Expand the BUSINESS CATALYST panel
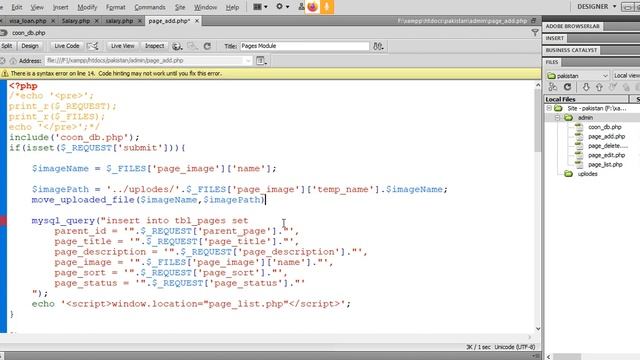The image size is (640, 360). [x=571, y=50]
